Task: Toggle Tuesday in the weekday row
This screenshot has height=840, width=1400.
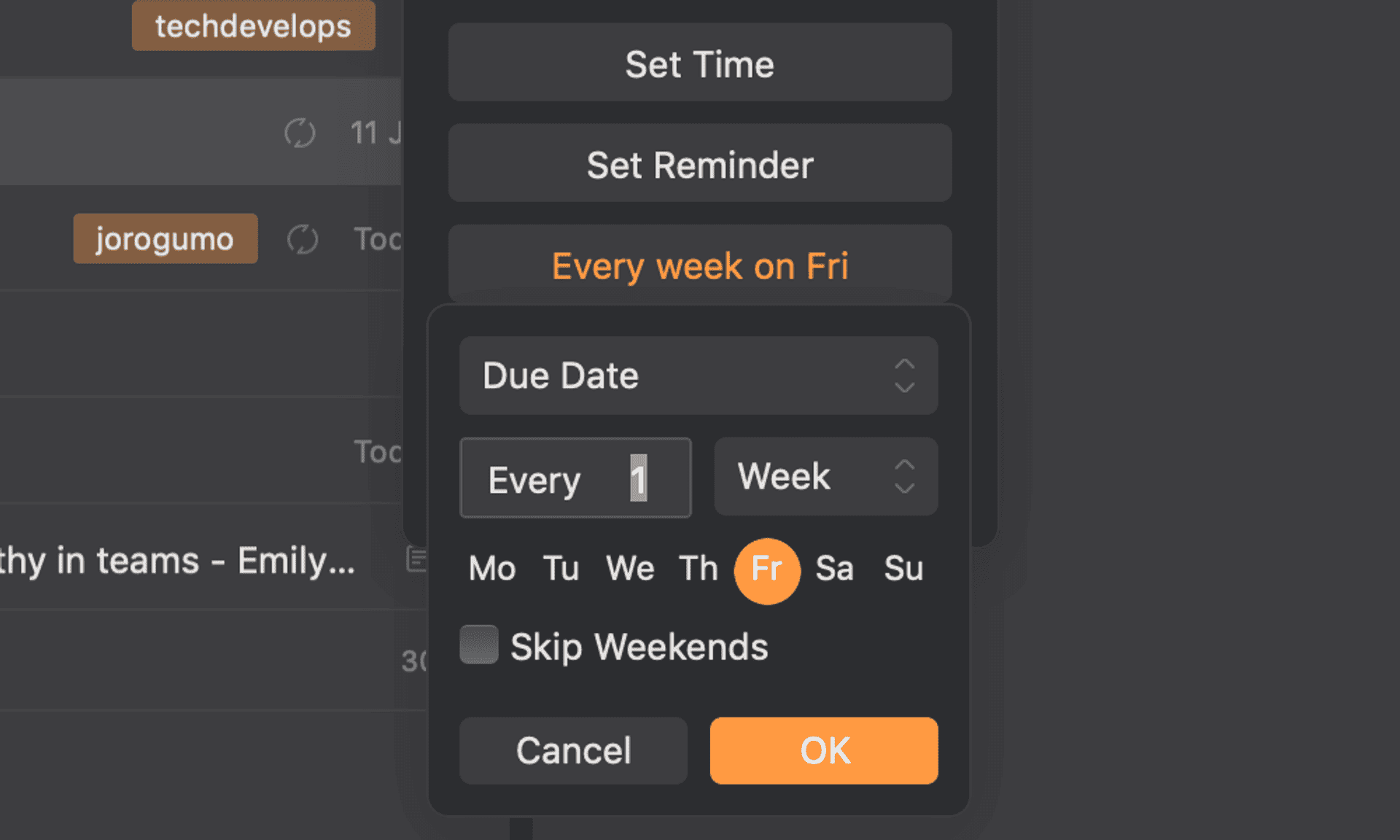Action: point(561,569)
